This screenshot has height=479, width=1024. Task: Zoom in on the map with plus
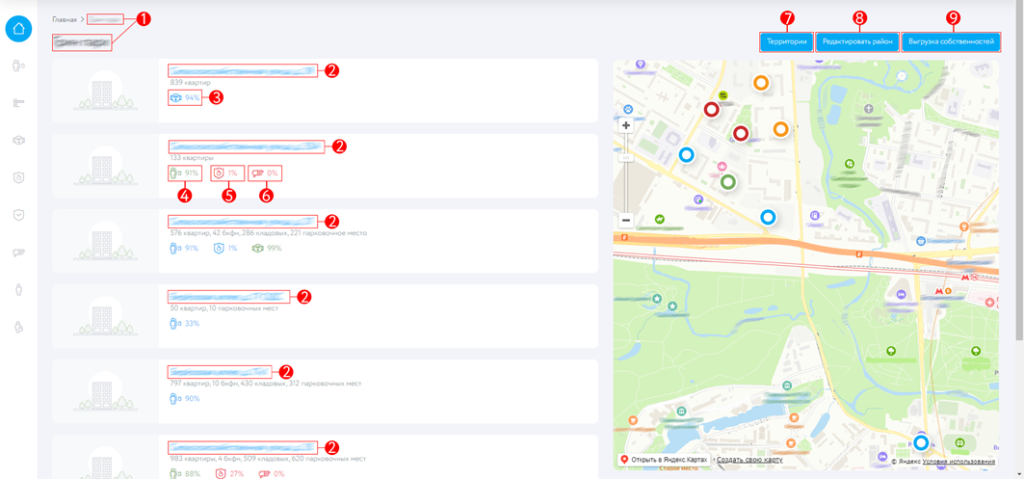coord(626,126)
